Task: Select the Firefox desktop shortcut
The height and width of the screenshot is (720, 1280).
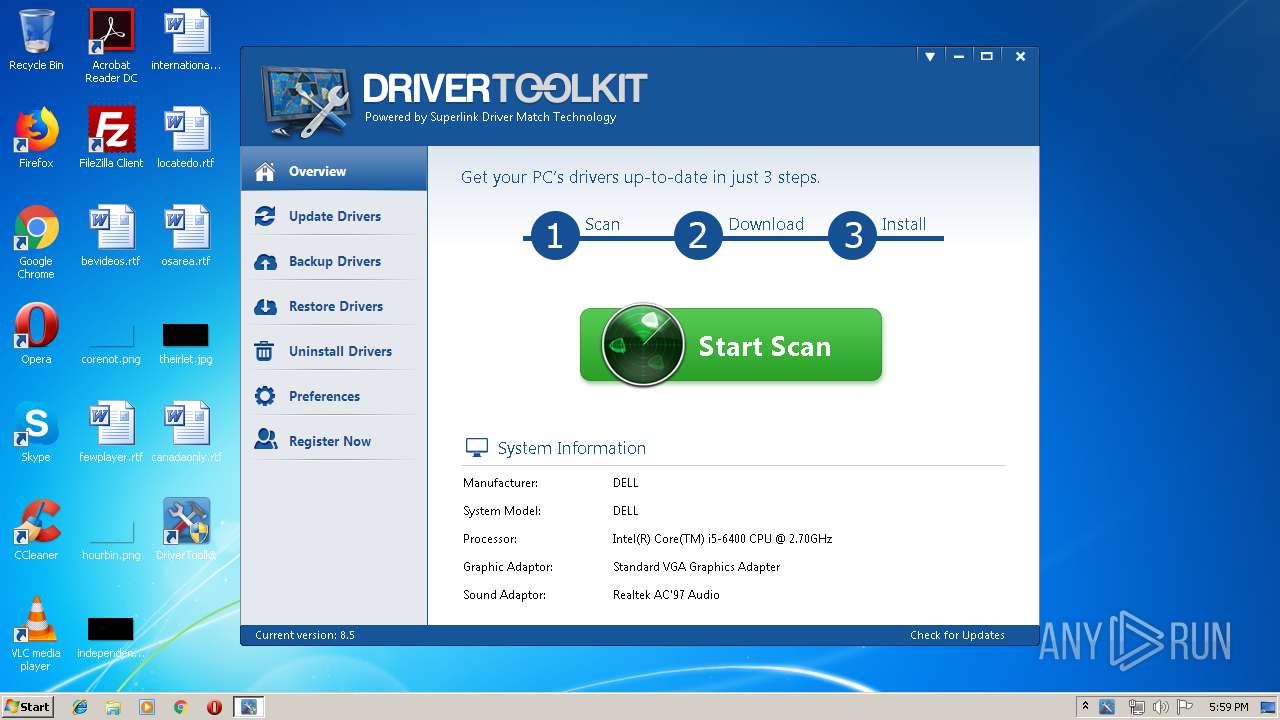Action: tap(36, 138)
